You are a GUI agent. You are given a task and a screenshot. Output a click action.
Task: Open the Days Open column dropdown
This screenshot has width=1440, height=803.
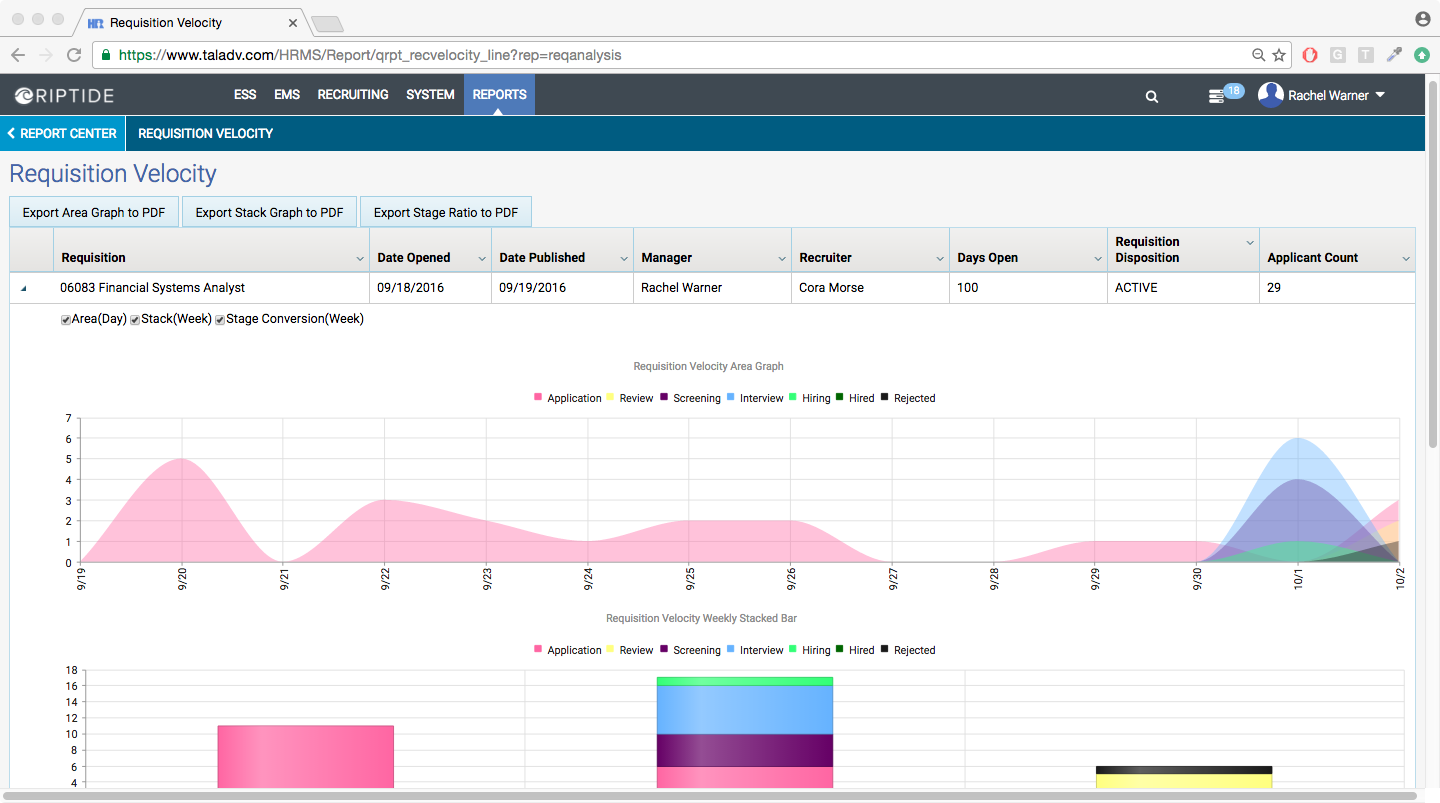(1098, 259)
